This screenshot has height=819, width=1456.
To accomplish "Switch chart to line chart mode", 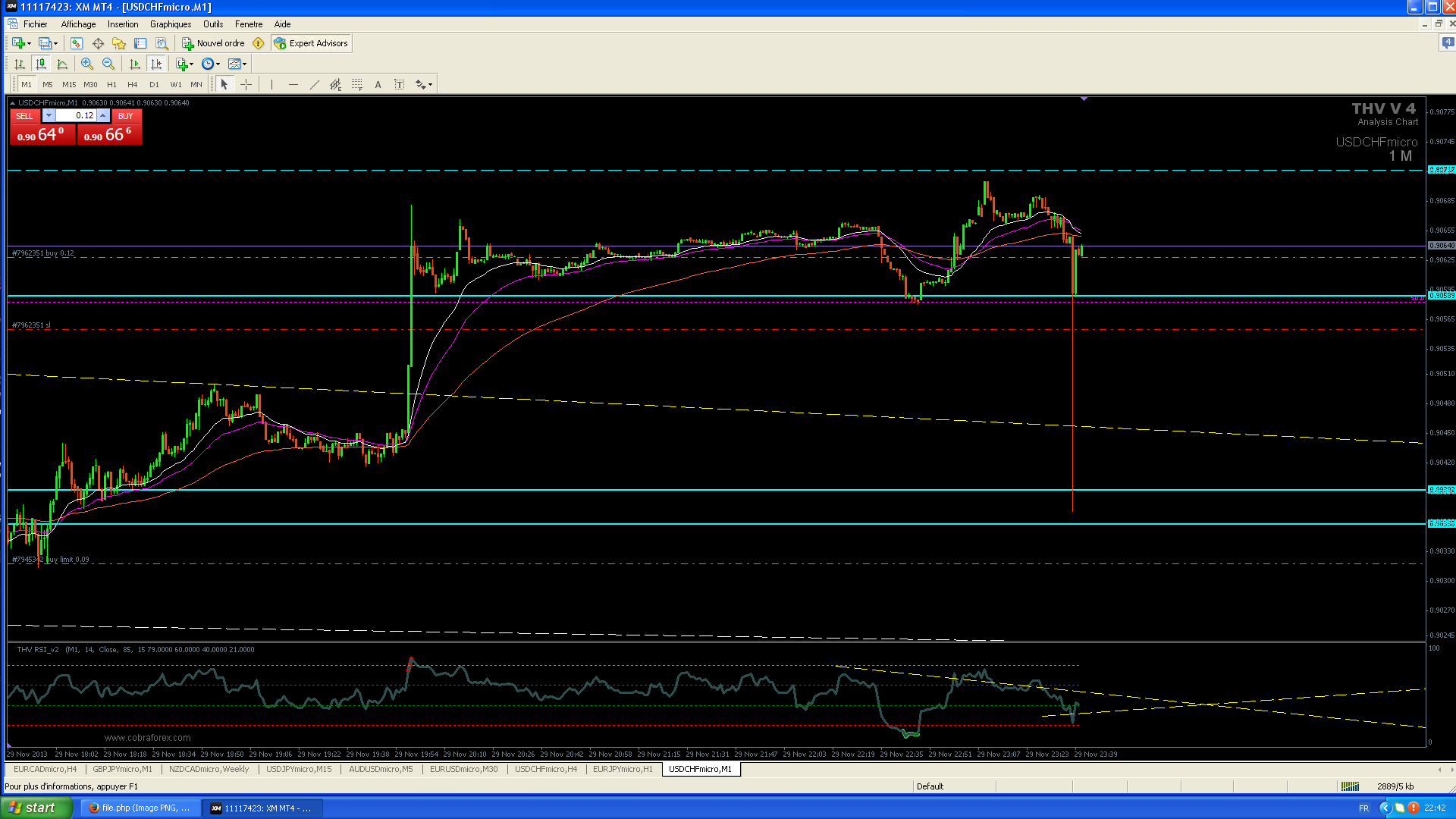I will point(62,64).
